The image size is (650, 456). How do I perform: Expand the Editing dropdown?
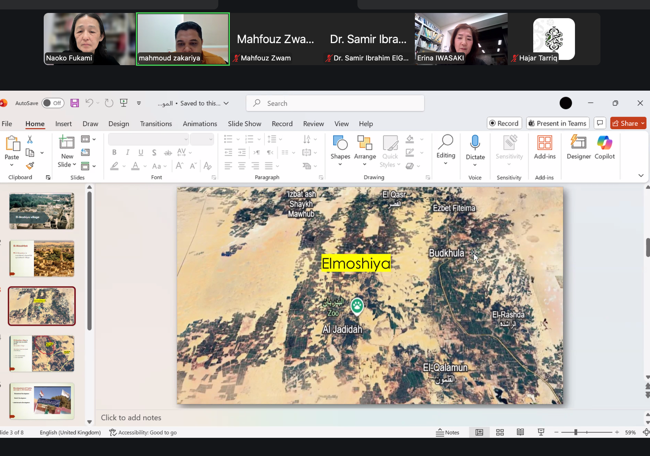point(445,148)
